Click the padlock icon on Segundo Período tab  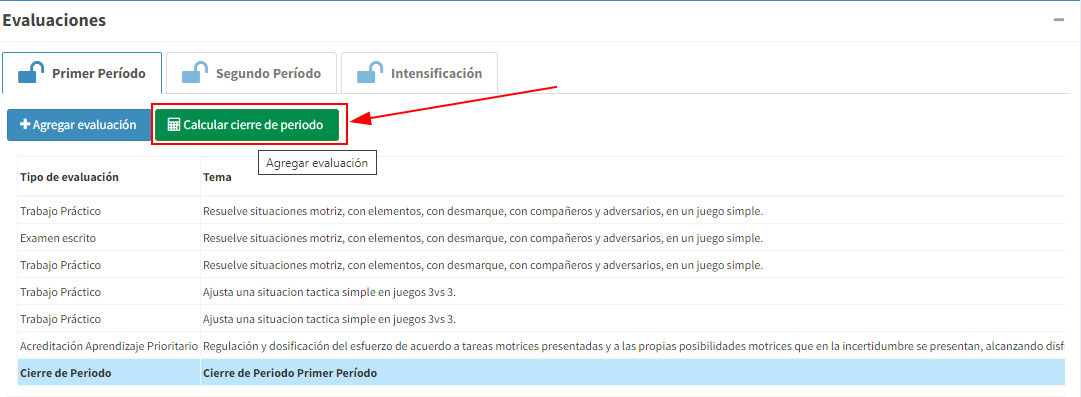pyautogui.click(x=195, y=73)
